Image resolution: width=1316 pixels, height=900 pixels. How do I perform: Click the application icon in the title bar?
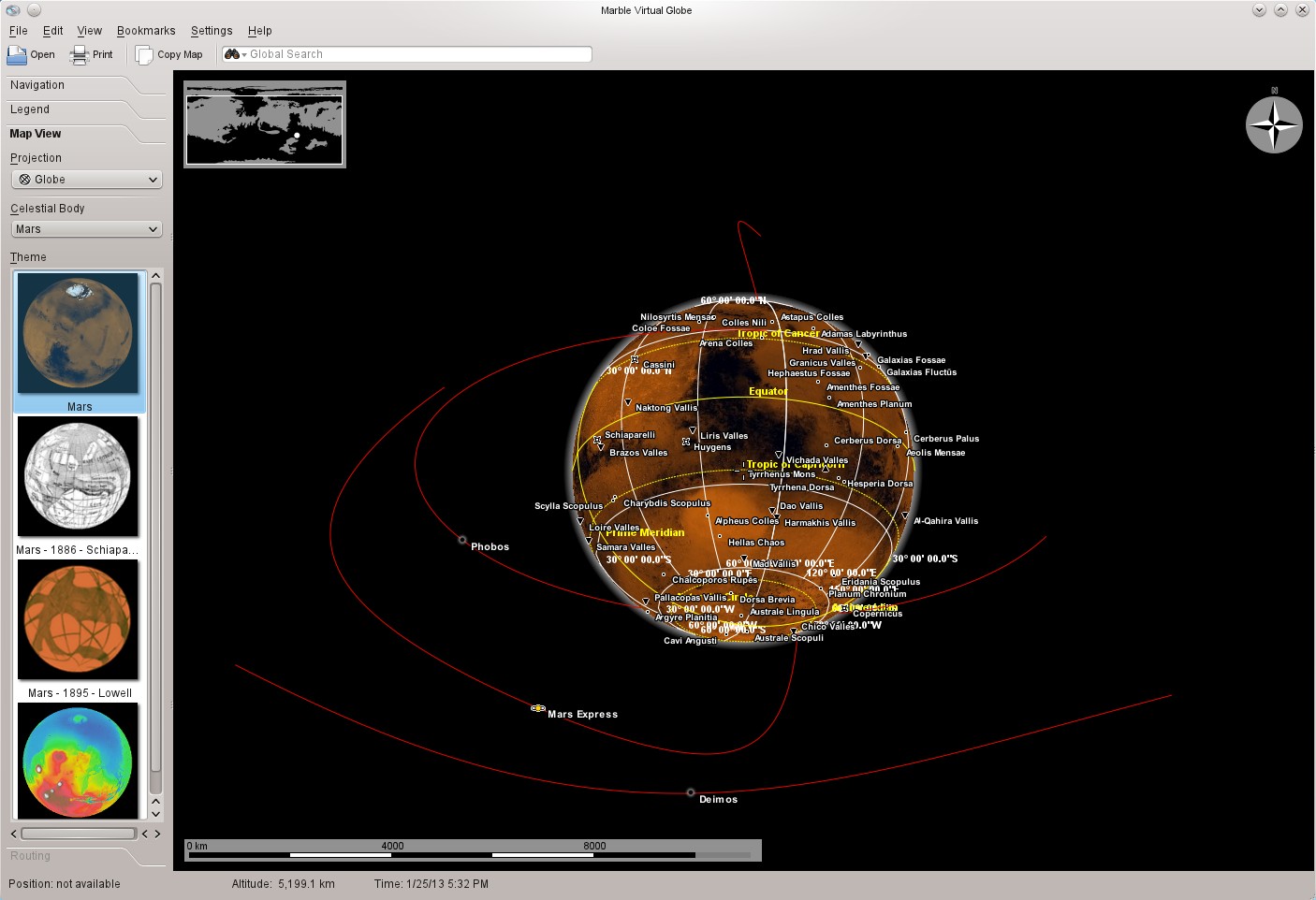coord(12,10)
